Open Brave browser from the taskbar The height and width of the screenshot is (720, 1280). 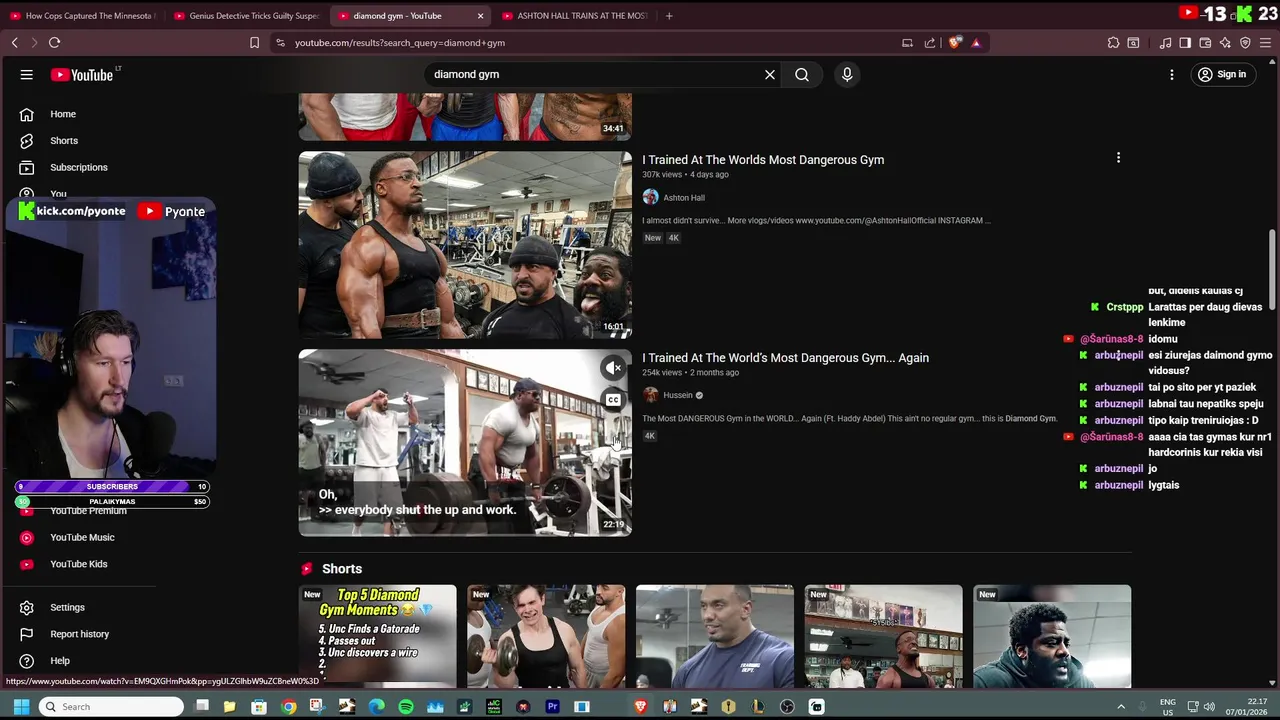641,707
